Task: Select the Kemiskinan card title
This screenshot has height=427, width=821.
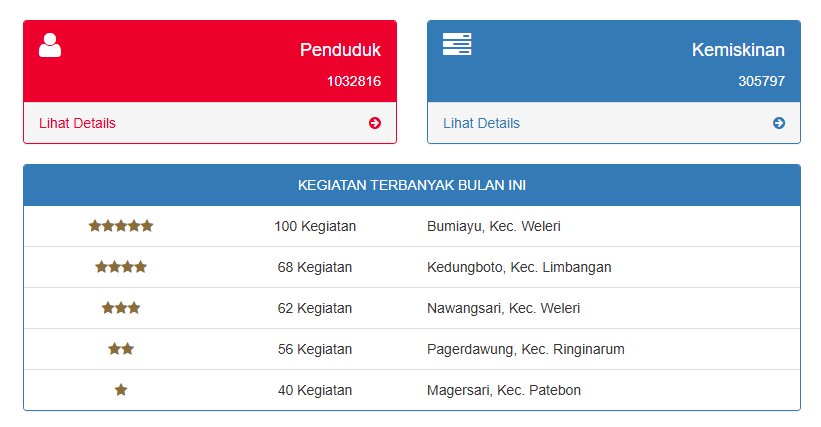Action: [738, 50]
